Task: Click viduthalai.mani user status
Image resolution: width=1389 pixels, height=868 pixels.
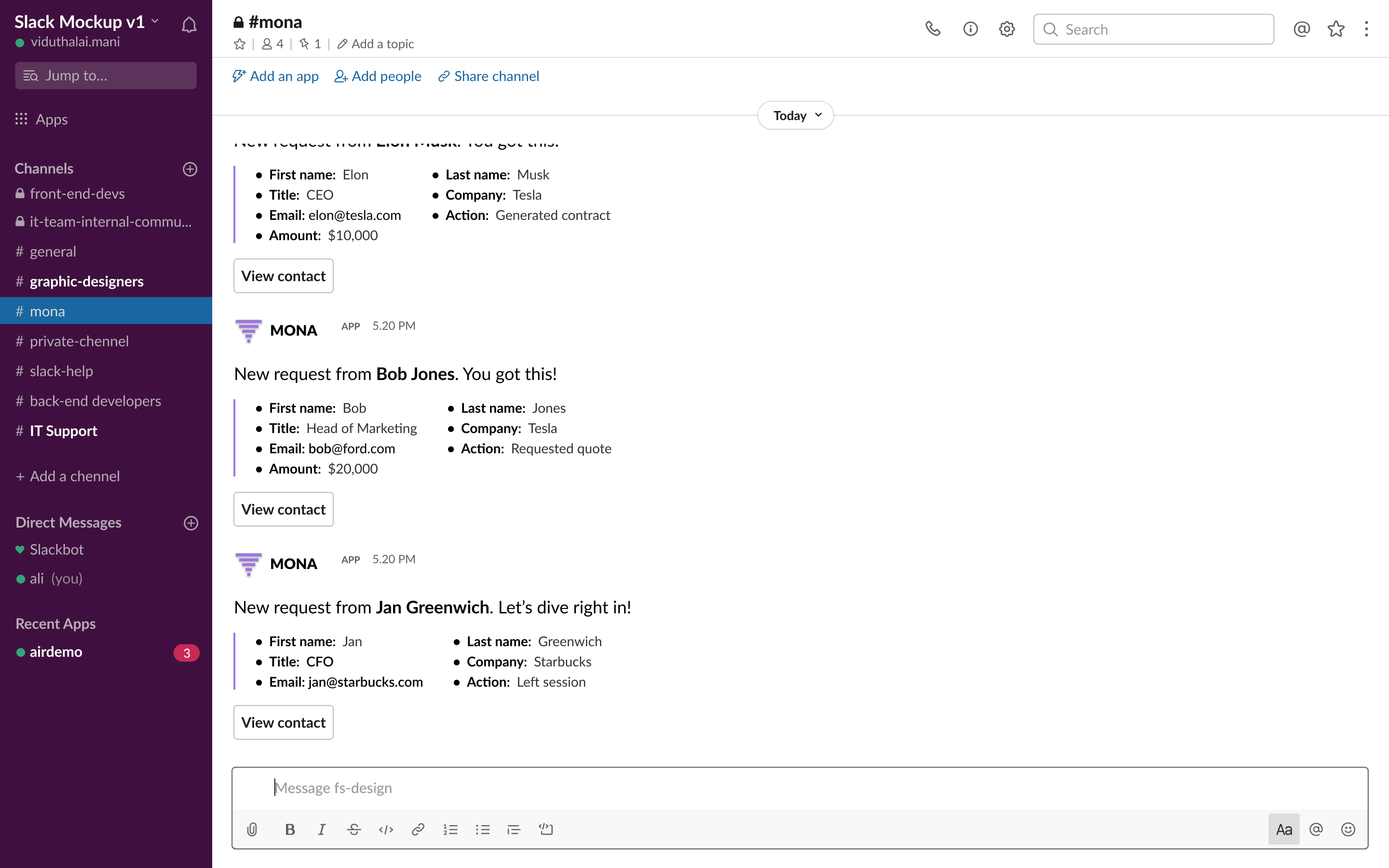Action: click(x=68, y=41)
